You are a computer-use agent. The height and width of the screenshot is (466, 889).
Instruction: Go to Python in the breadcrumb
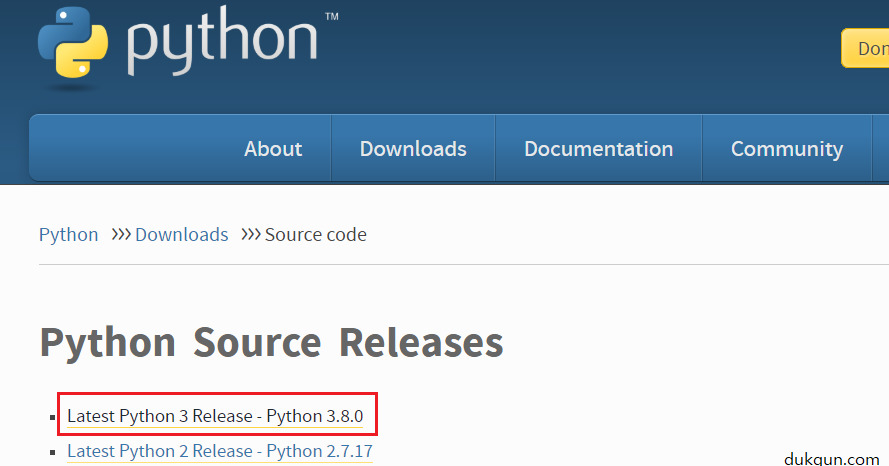pos(69,235)
